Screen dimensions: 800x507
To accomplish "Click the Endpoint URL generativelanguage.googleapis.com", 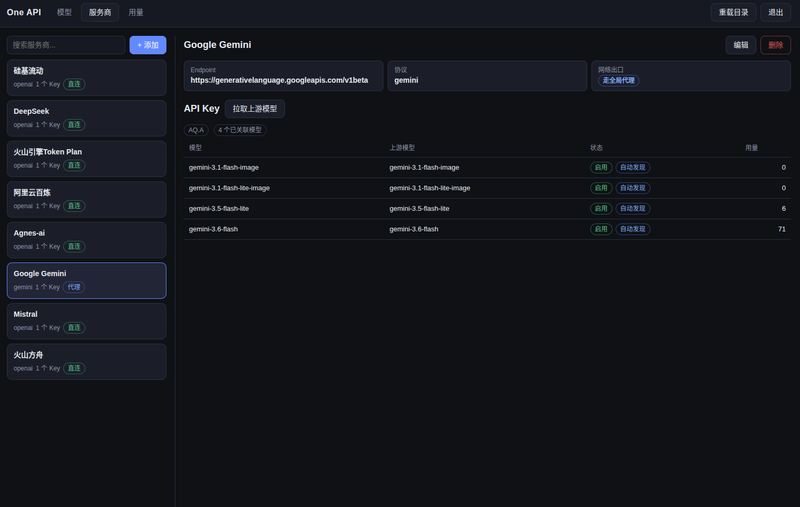I will click(279, 80).
